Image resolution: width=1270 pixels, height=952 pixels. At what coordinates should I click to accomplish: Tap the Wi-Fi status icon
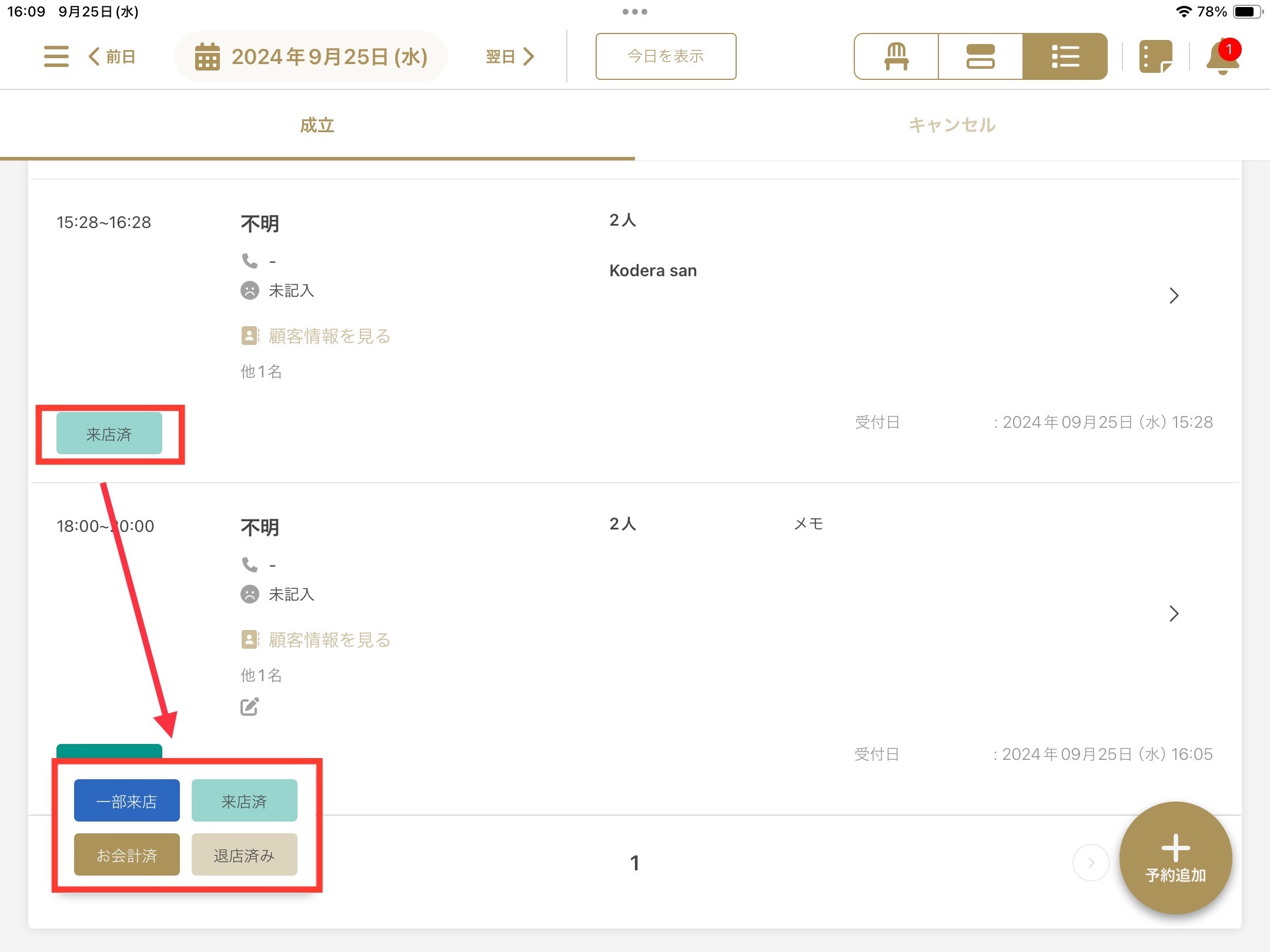1183,12
